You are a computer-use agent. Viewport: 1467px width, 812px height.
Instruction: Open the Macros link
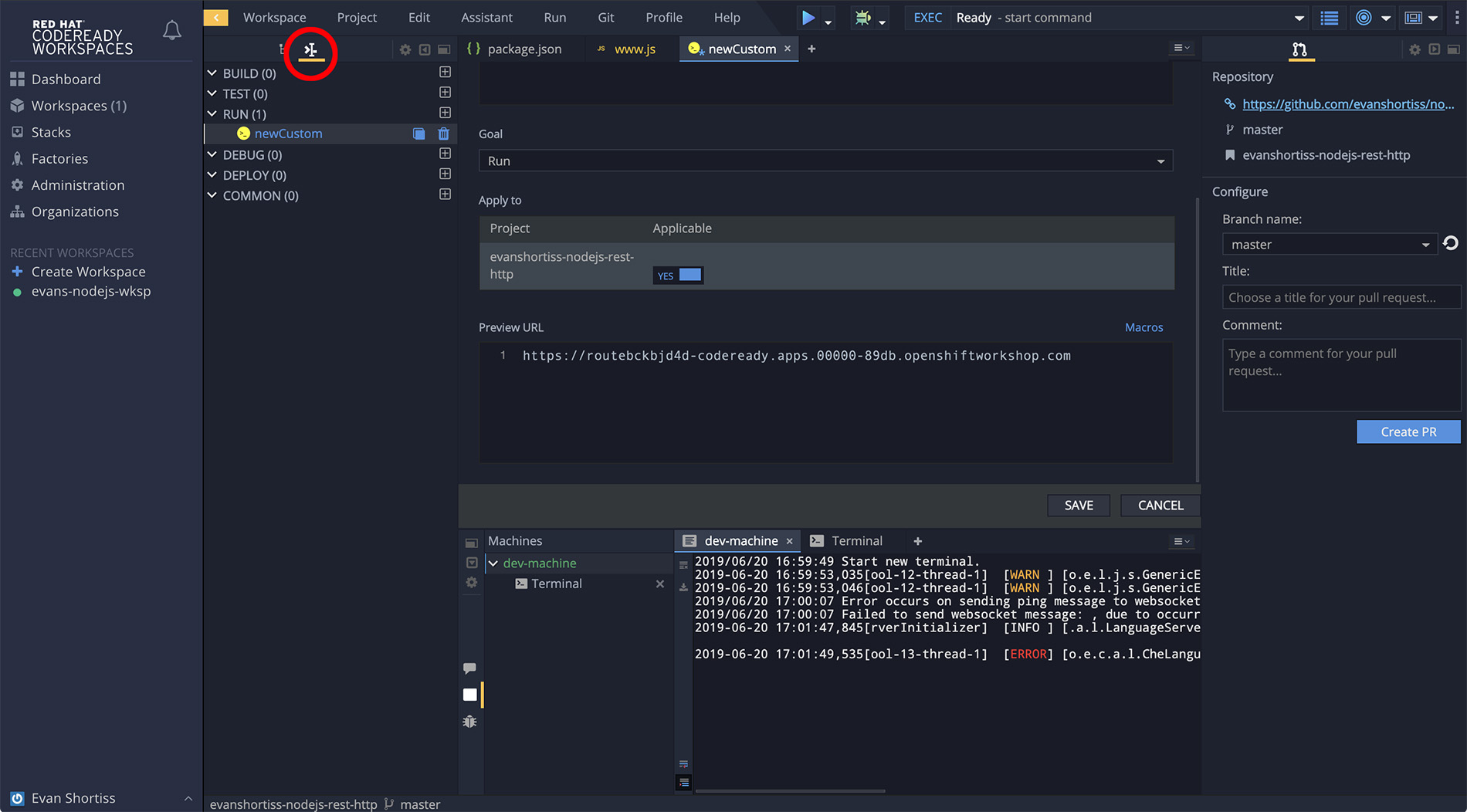(1143, 327)
